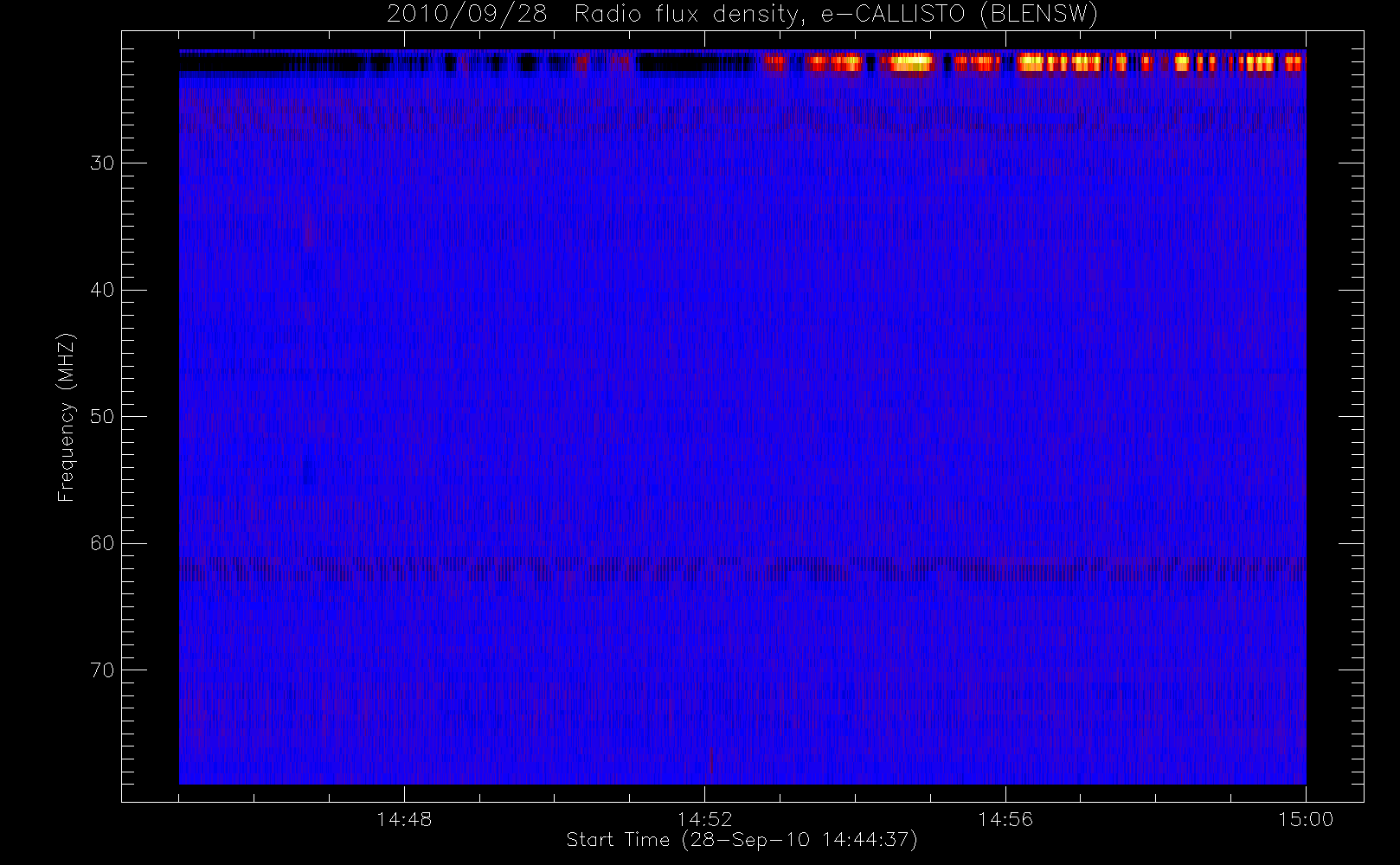
Task: Click the '40' frequency tick label
Action: click(102, 290)
